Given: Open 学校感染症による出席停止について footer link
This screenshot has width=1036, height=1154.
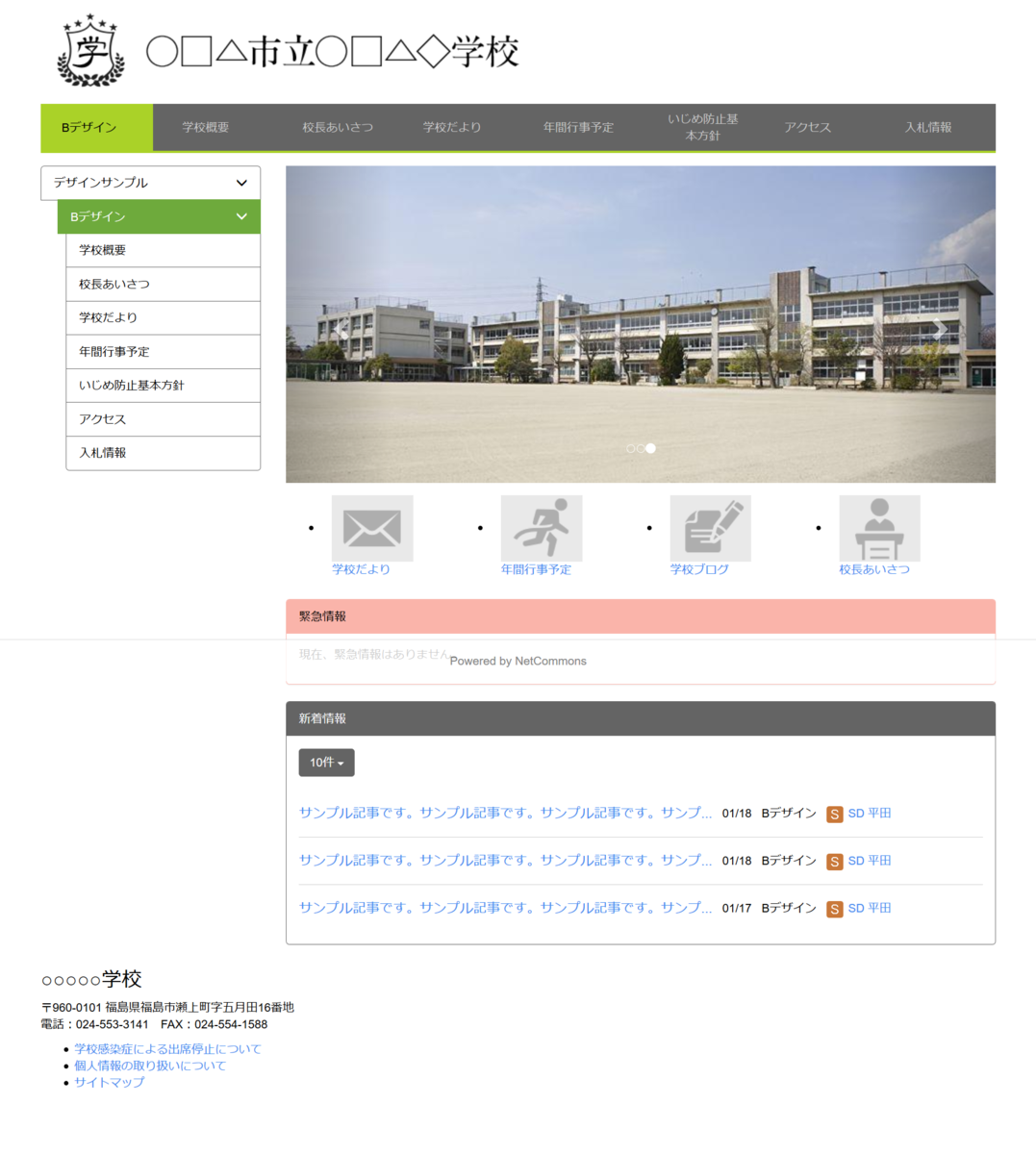Looking at the screenshot, I should pos(167,1049).
